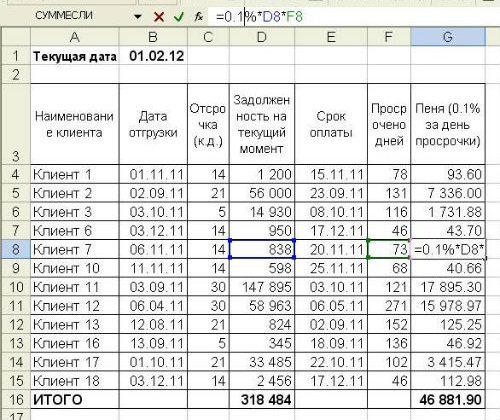Viewport: 500px width, 420px height.
Task: Select column A header
Action: [75, 37]
